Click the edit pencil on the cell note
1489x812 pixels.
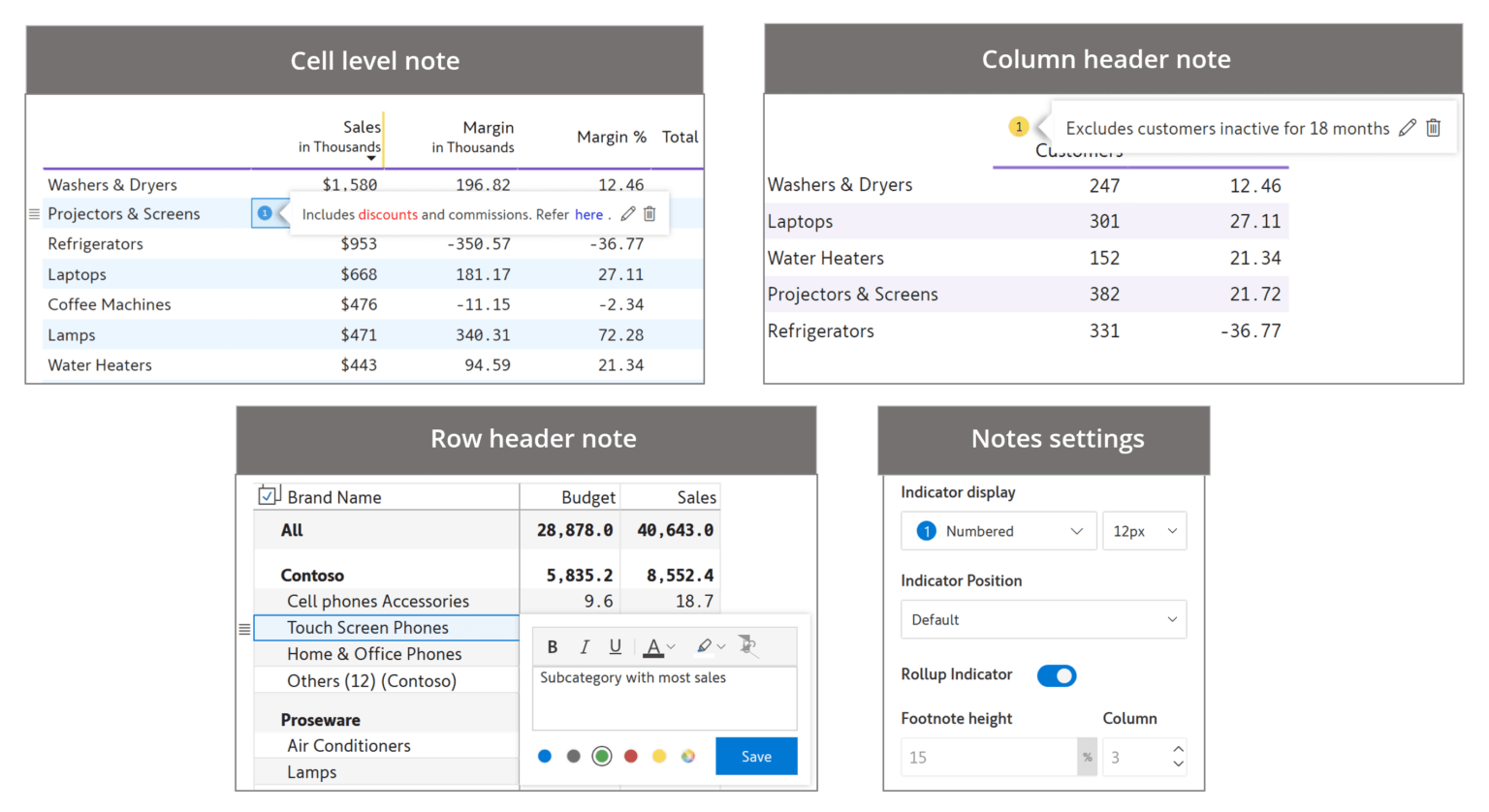(627, 214)
